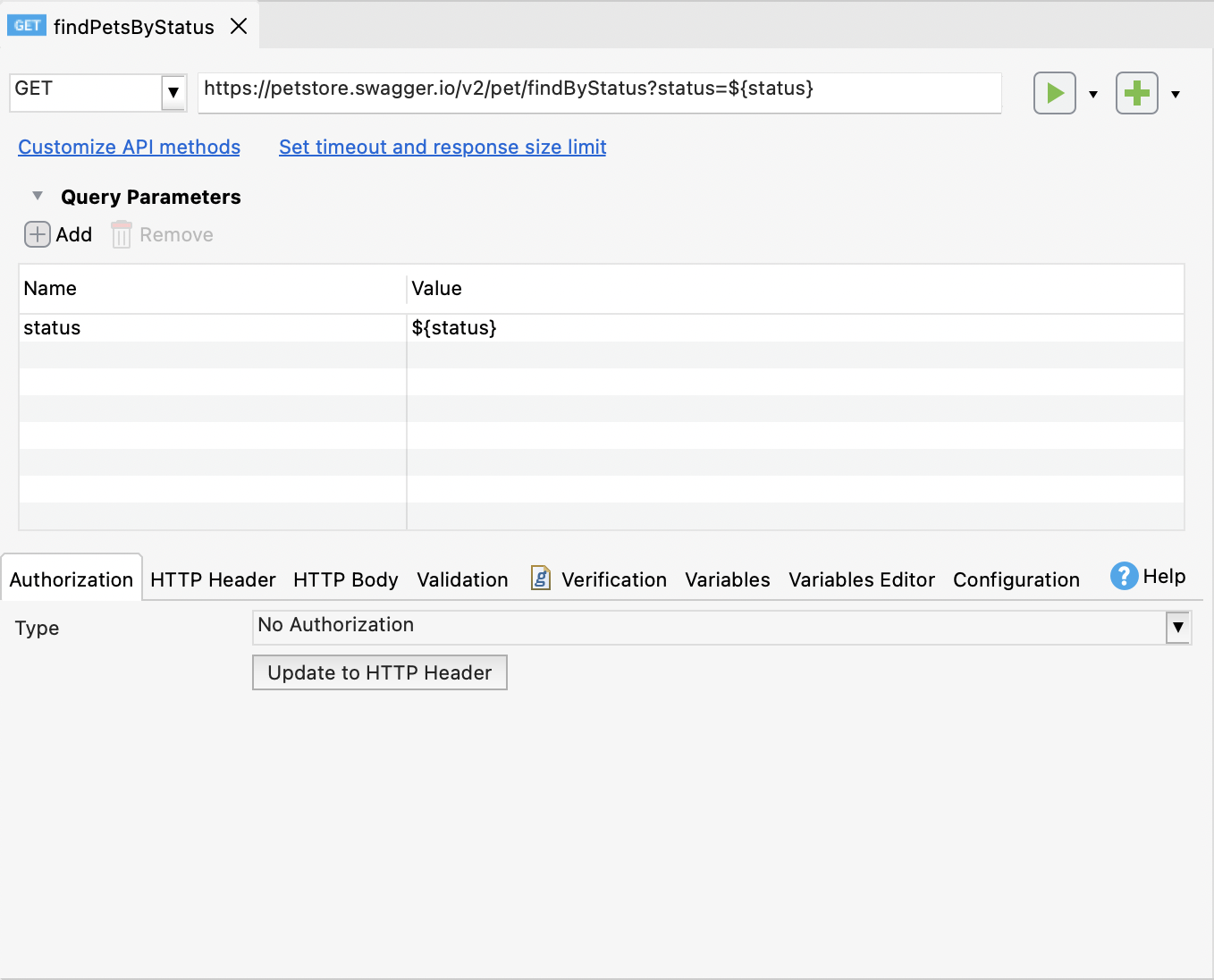Click the green Run request play icon

pyautogui.click(x=1054, y=93)
